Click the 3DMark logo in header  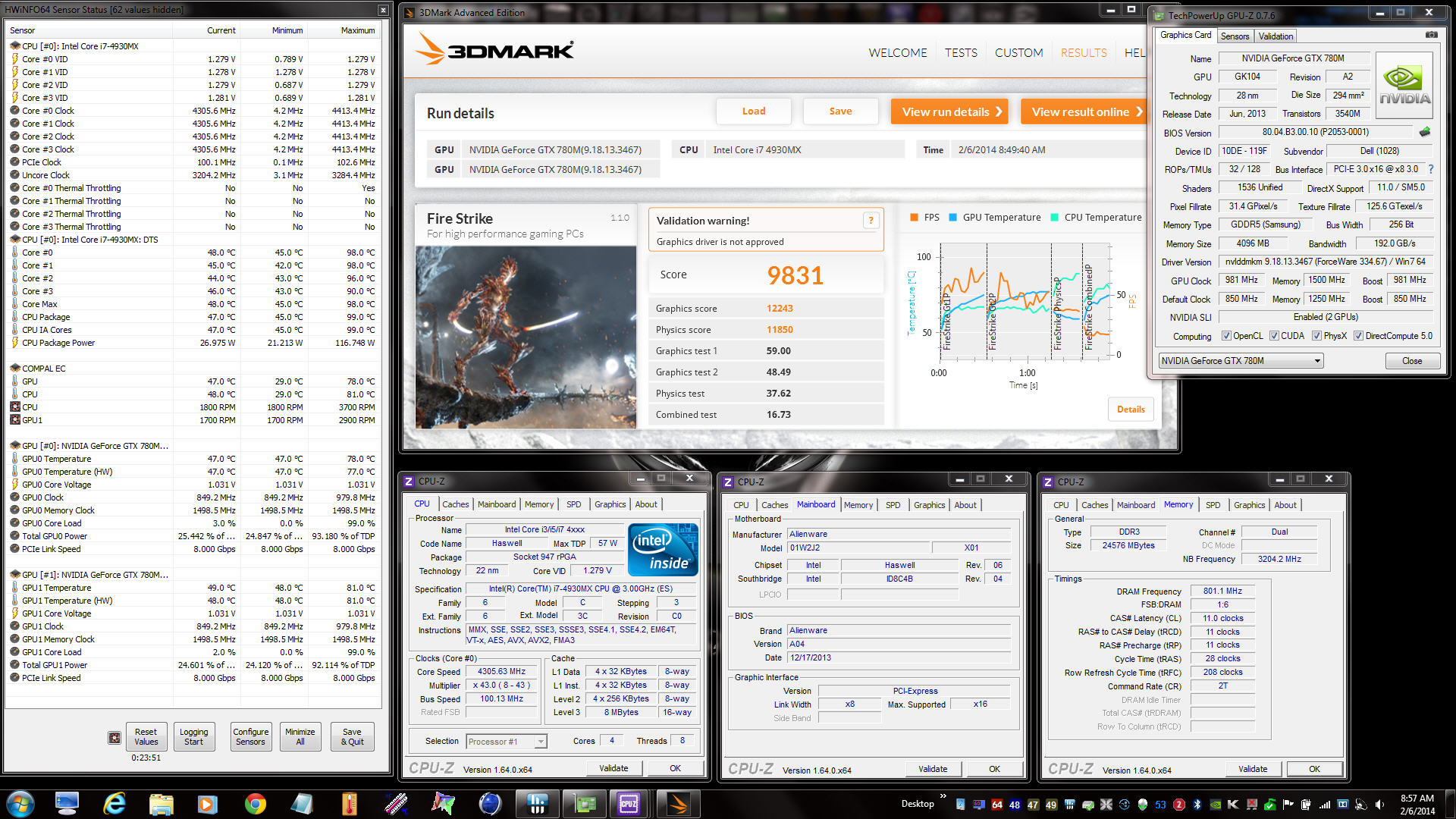[494, 50]
